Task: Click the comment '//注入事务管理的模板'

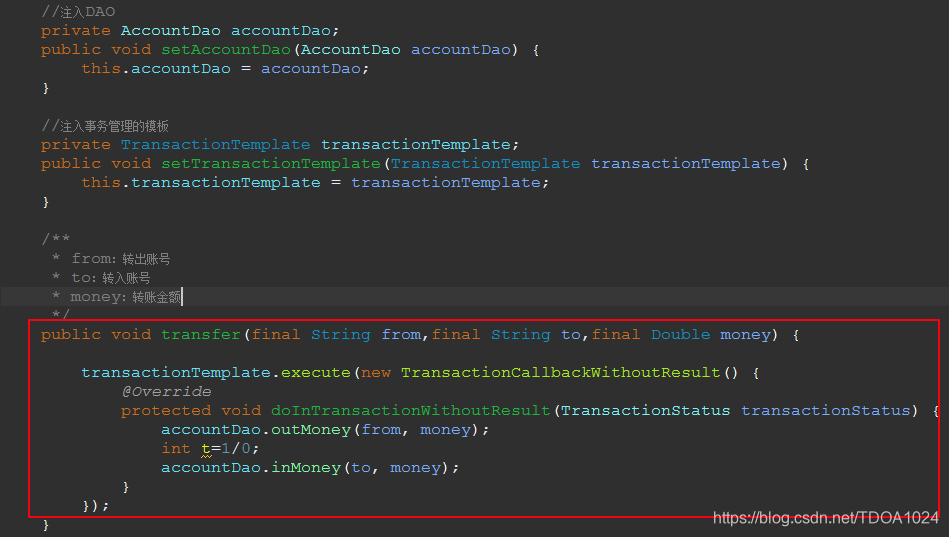Action: pos(105,126)
